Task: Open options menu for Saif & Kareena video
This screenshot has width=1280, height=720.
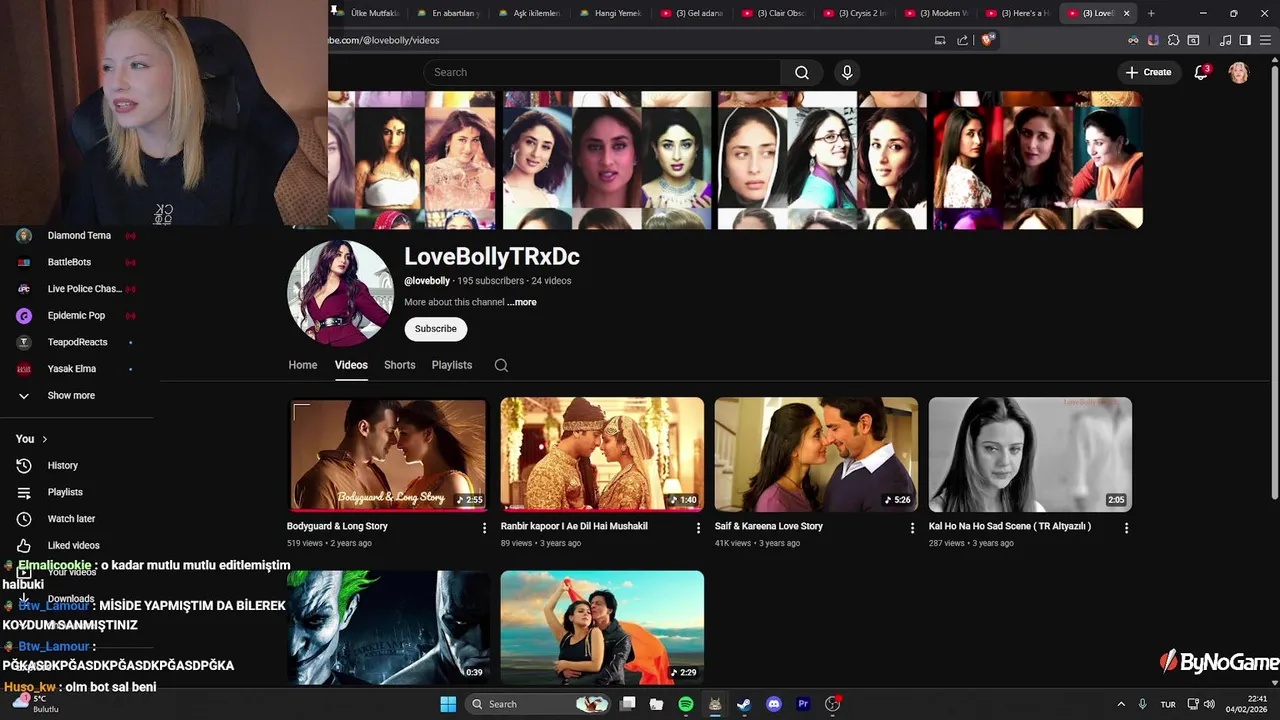Action: point(912,528)
